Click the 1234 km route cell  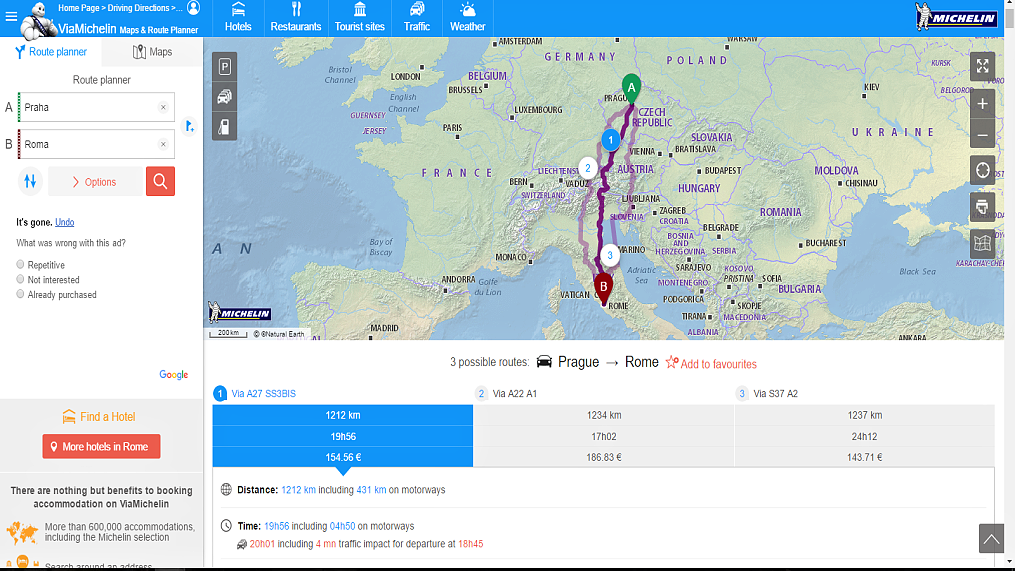point(603,416)
